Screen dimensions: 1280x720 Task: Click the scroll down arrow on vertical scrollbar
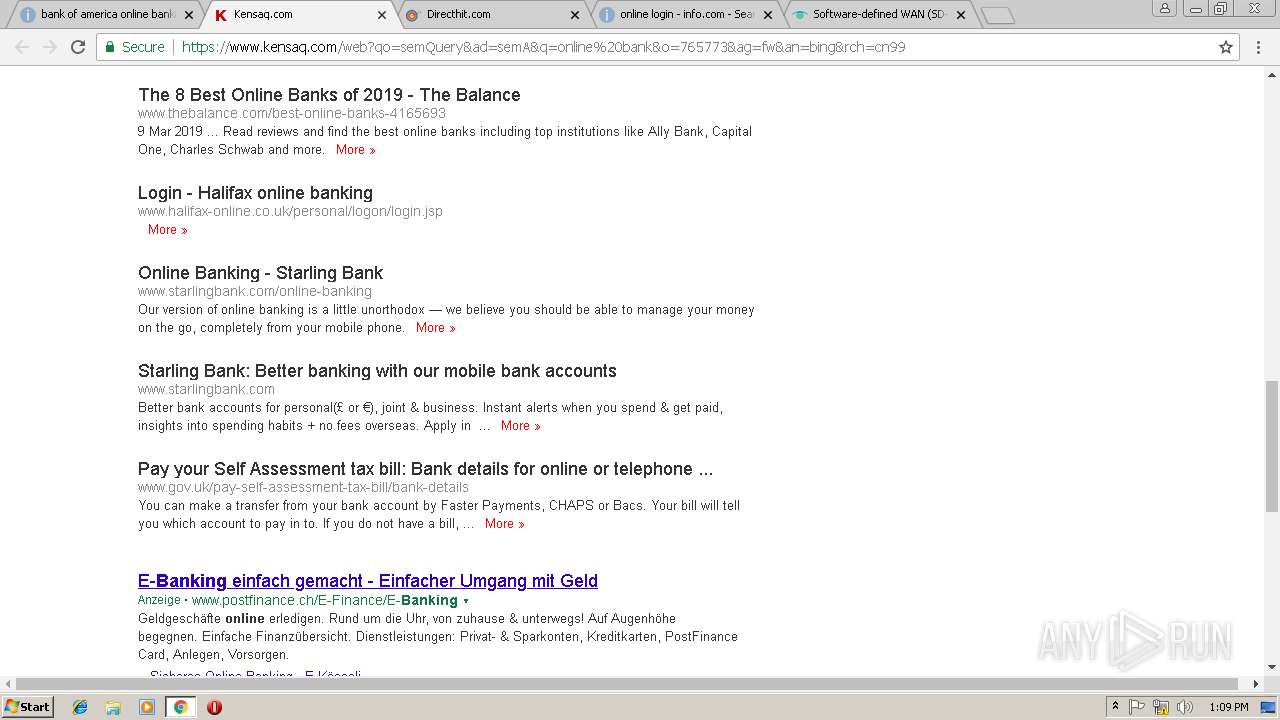[x=1271, y=668]
